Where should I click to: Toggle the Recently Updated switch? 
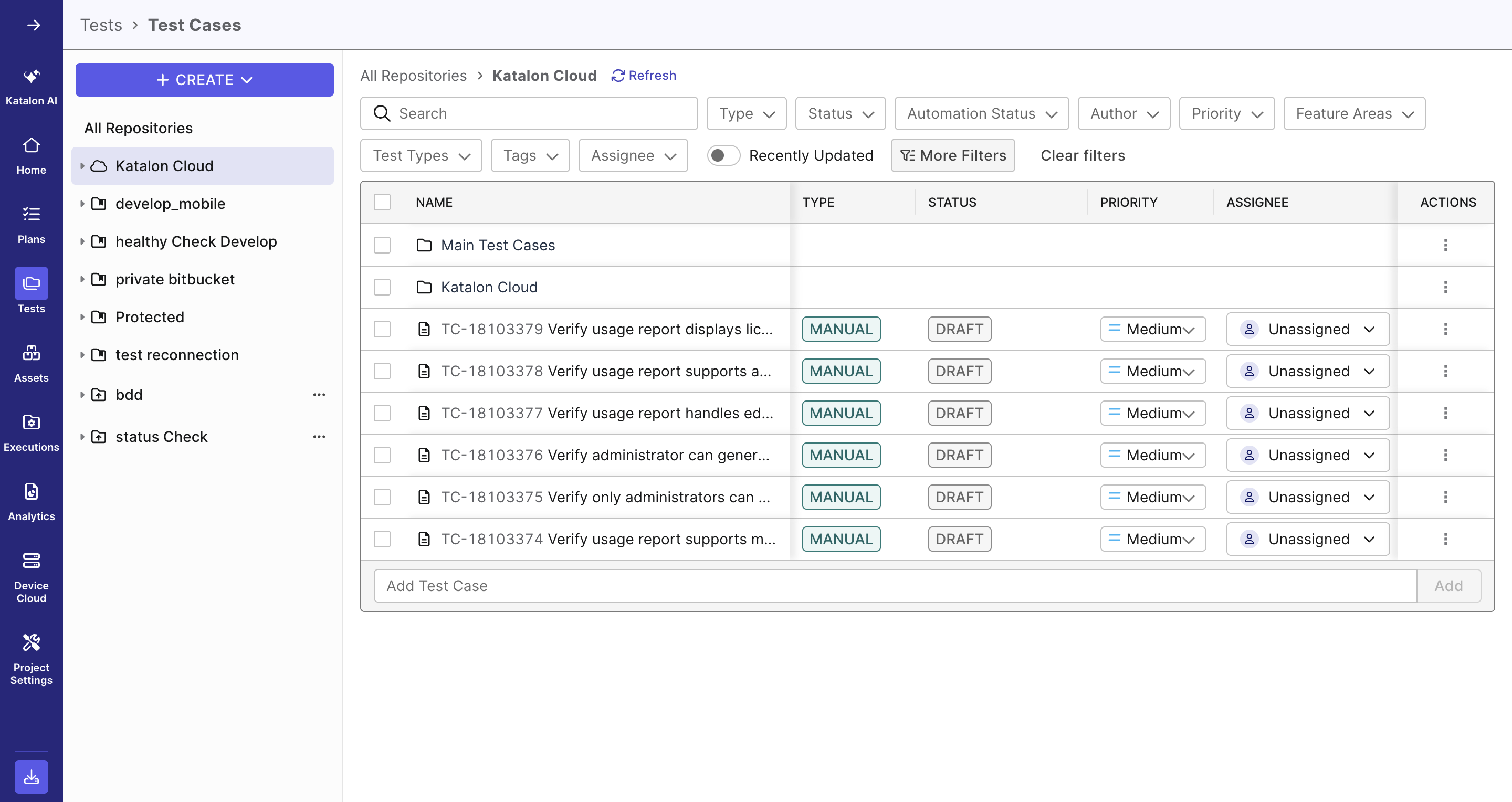click(x=723, y=155)
